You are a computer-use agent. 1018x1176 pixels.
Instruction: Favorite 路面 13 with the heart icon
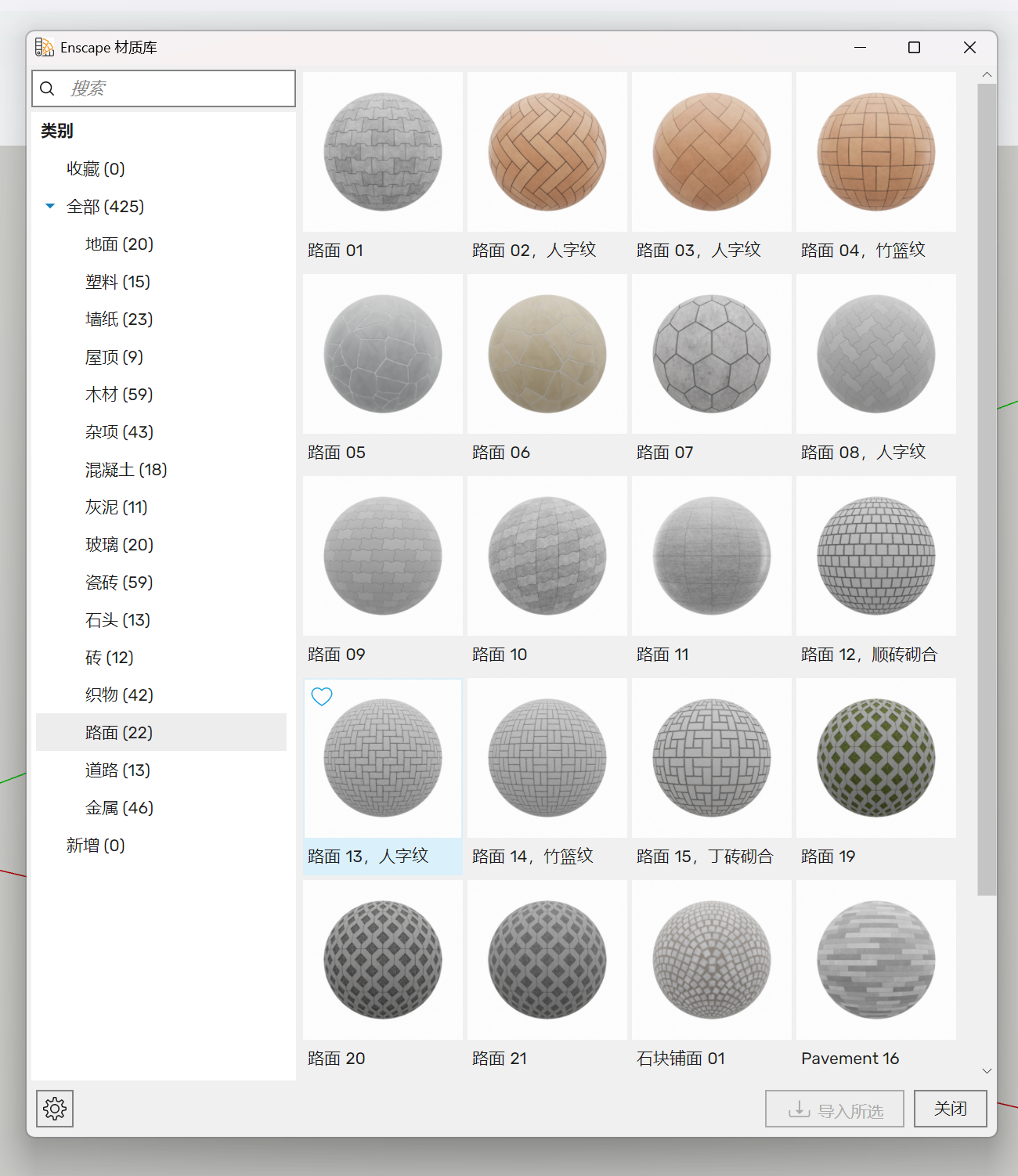pyautogui.click(x=322, y=696)
